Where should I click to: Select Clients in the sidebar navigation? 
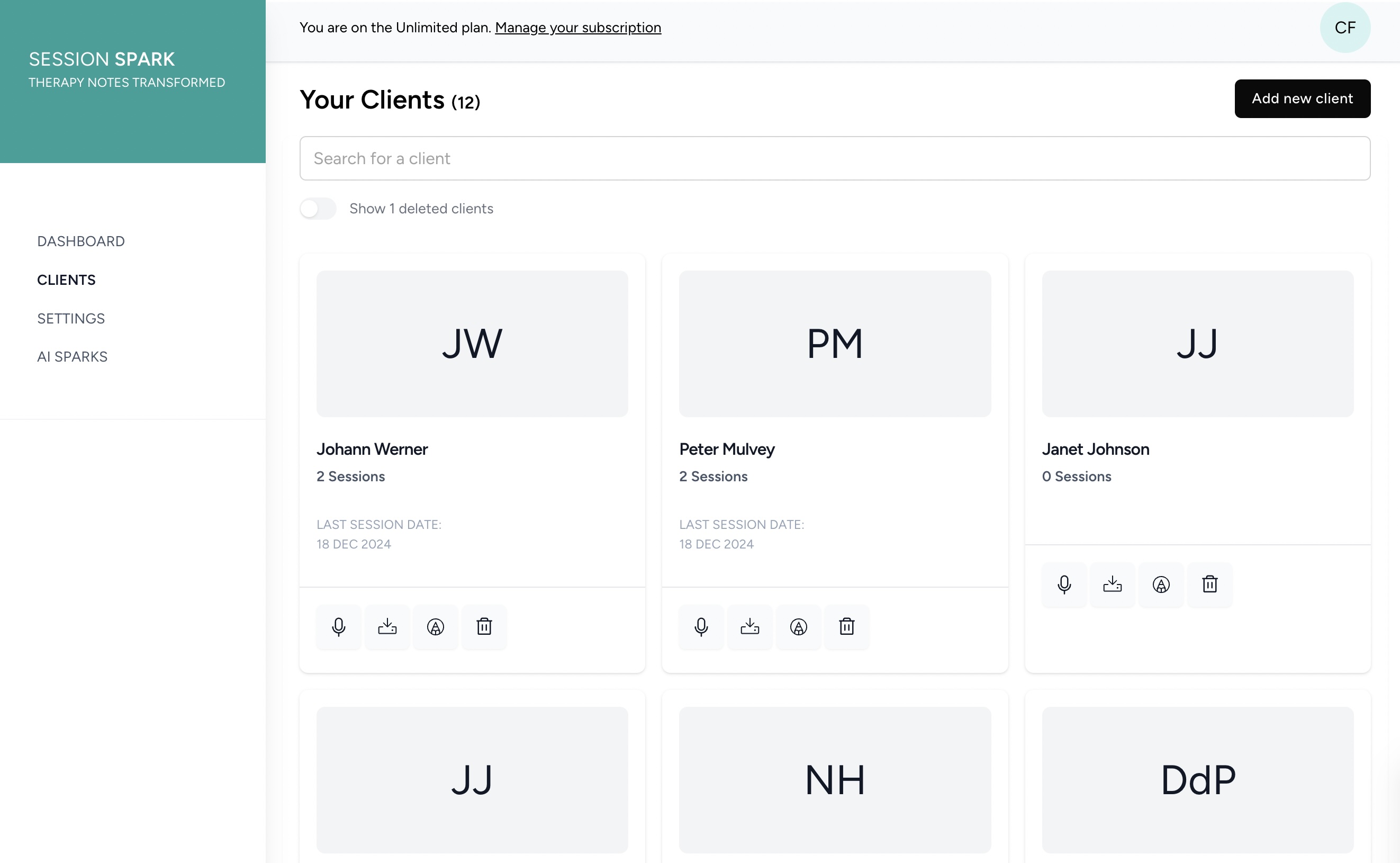[x=66, y=280]
